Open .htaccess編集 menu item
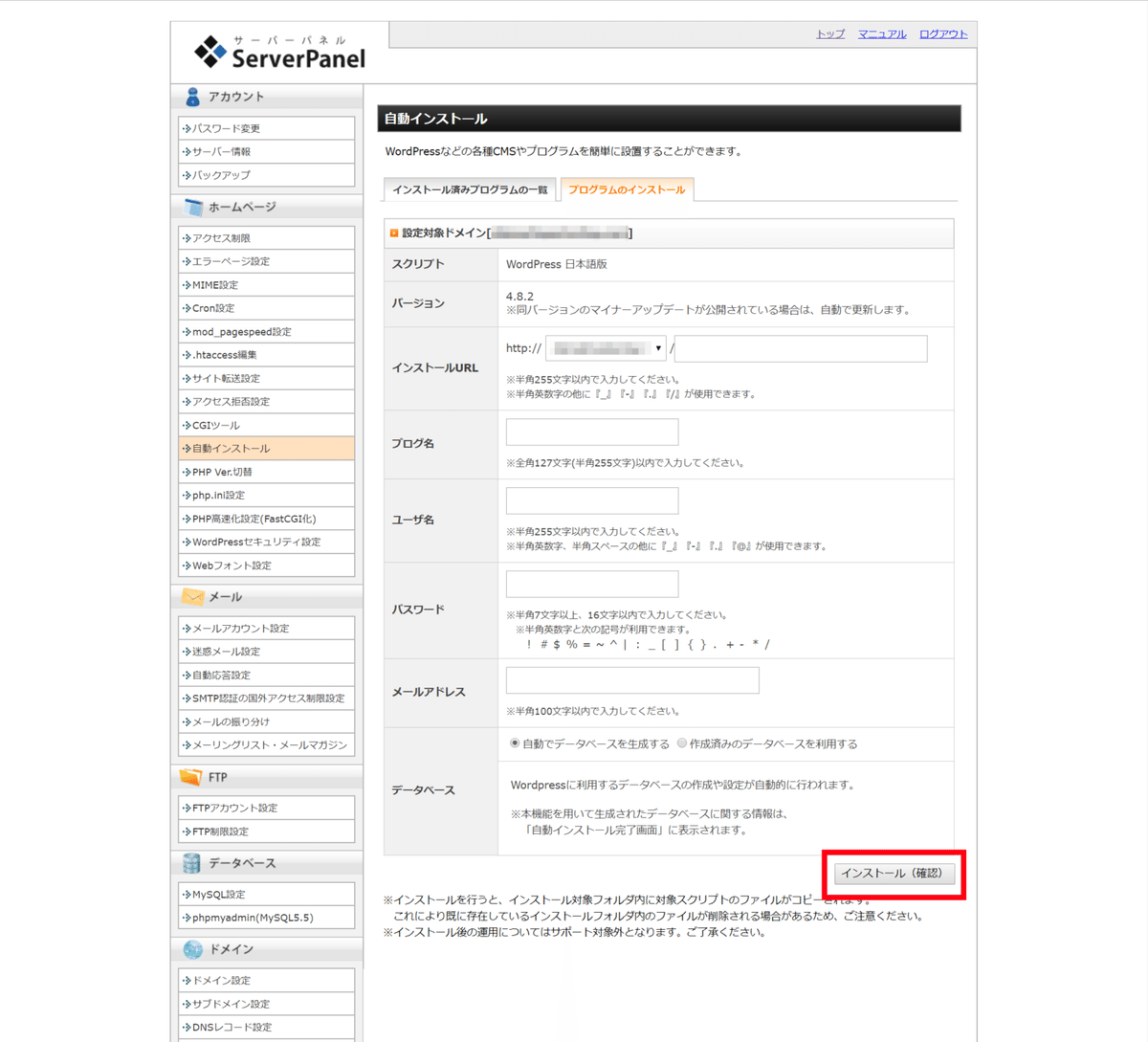1148x1042 pixels. click(266, 355)
